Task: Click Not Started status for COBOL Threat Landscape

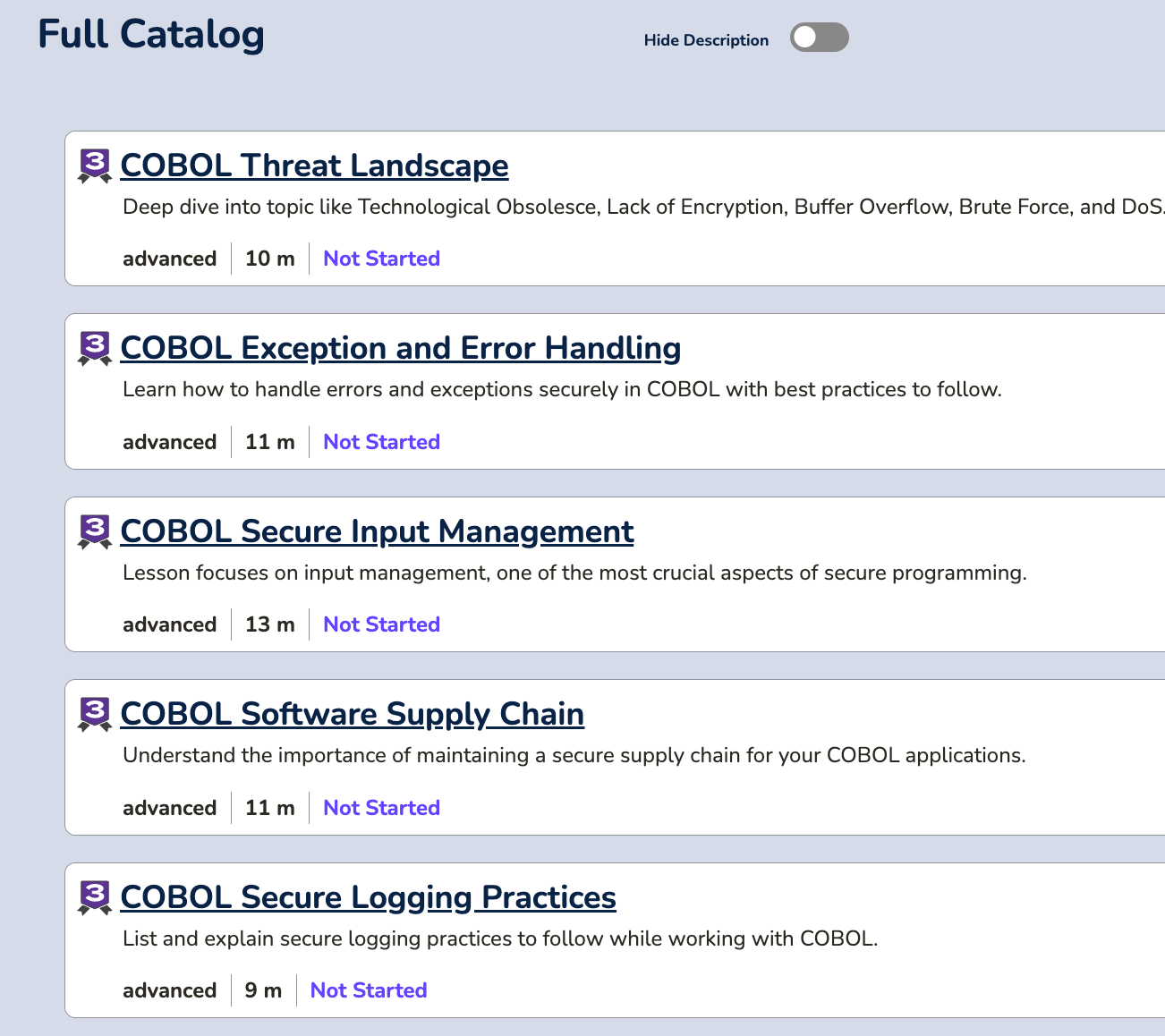Action: tap(381, 259)
